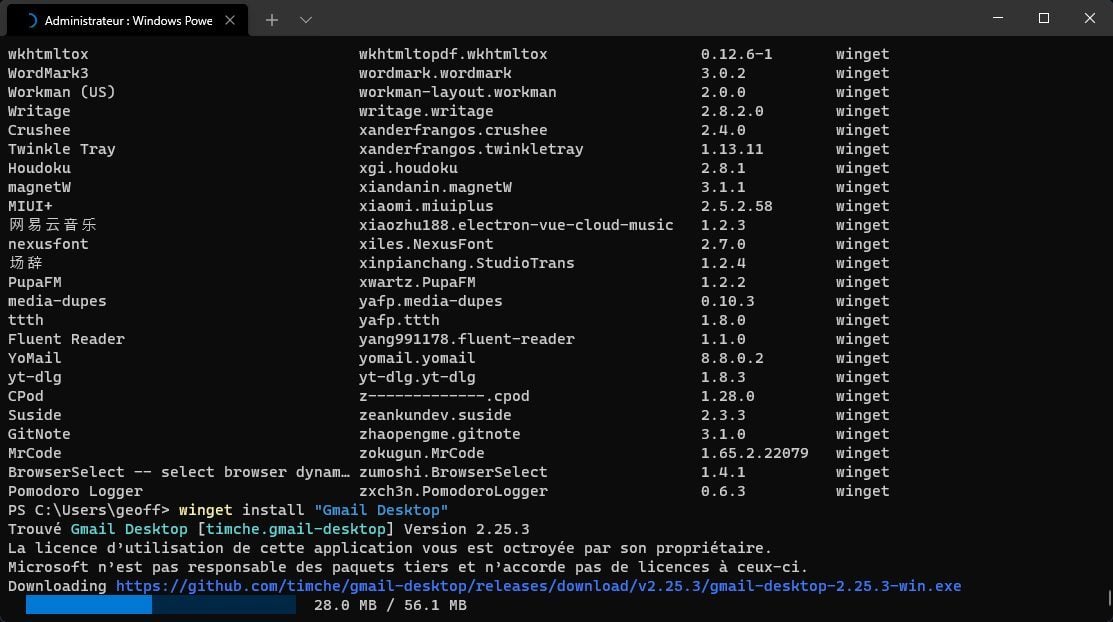The image size is (1113, 622).
Task: Click the download progress bar
Action: [x=161, y=605]
